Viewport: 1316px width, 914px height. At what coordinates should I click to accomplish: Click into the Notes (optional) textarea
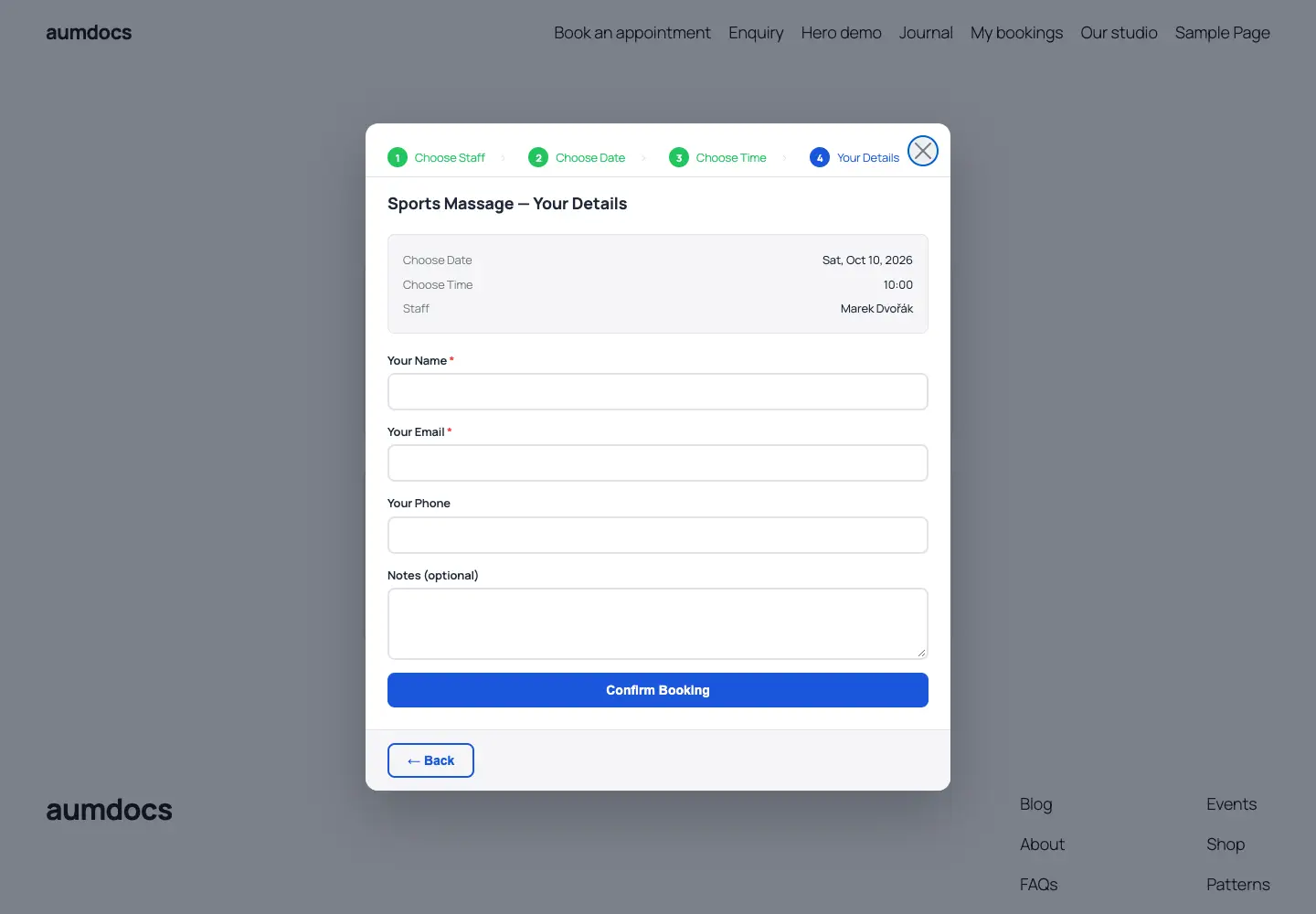tap(658, 623)
